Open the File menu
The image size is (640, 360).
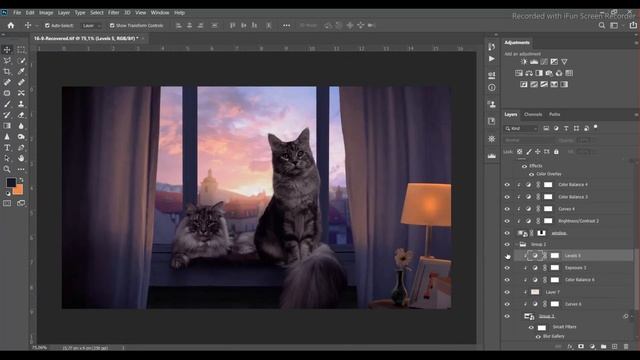(x=17, y=13)
